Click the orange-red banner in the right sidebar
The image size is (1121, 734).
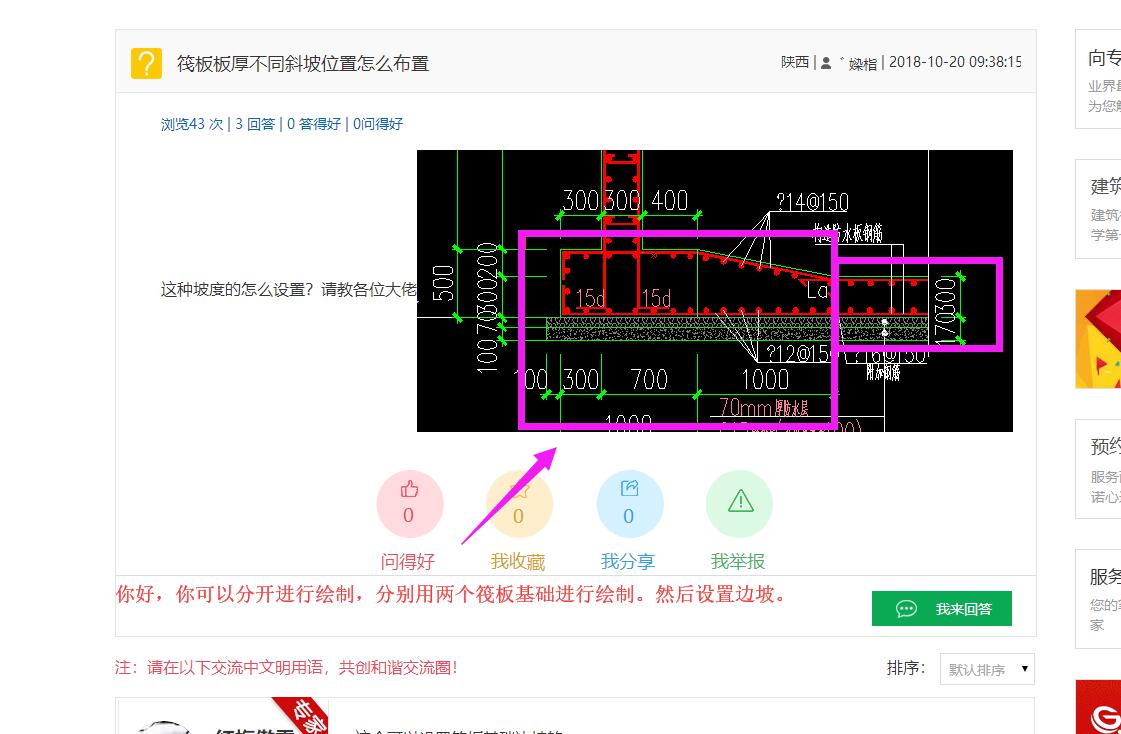[1098, 339]
